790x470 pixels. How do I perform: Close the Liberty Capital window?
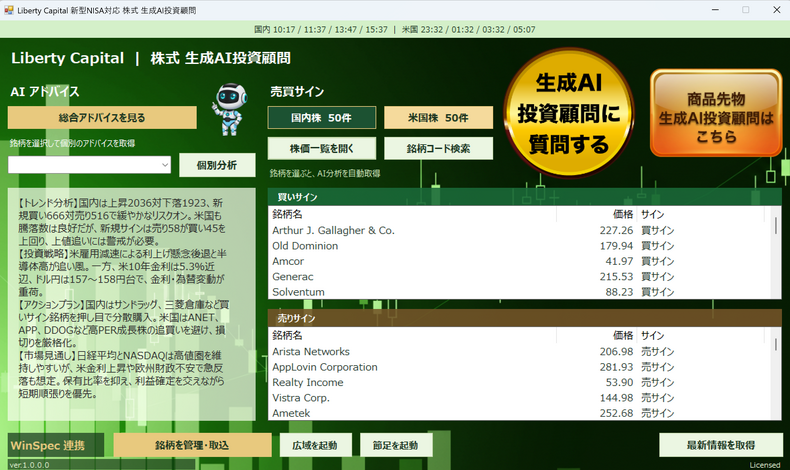coord(776,10)
